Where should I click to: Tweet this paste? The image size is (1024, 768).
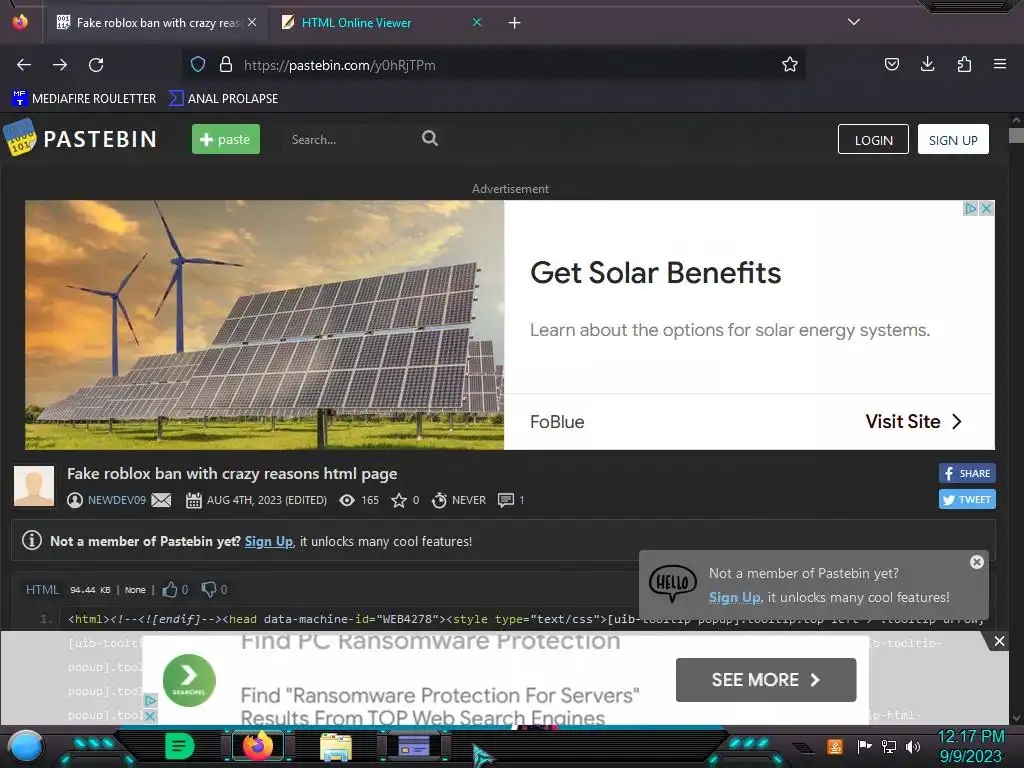pyautogui.click(x=967, y=500)
